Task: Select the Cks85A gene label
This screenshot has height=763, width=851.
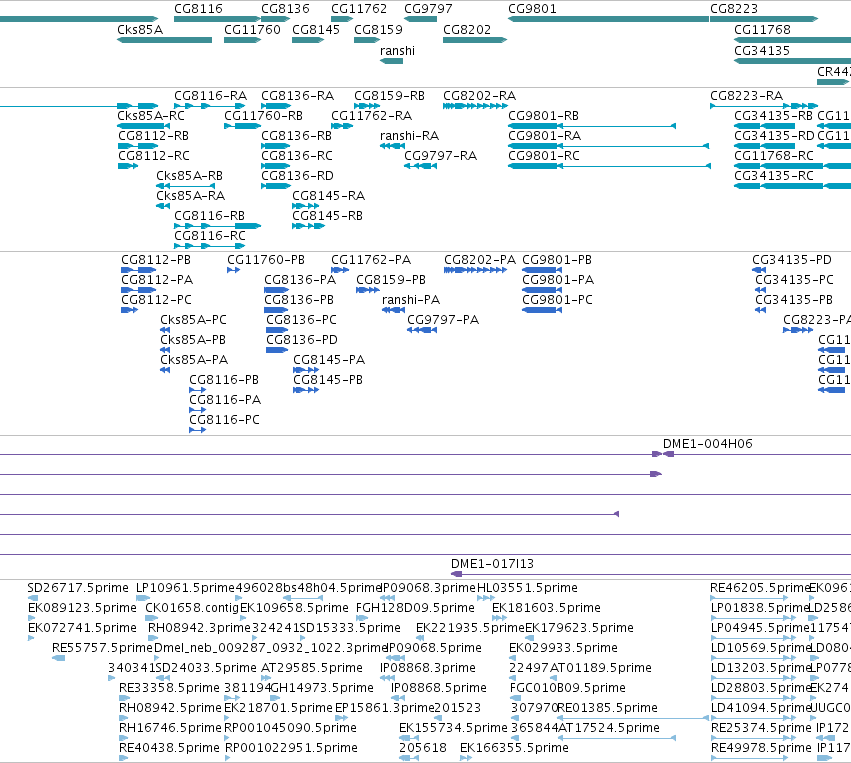Action: point(140,30)
